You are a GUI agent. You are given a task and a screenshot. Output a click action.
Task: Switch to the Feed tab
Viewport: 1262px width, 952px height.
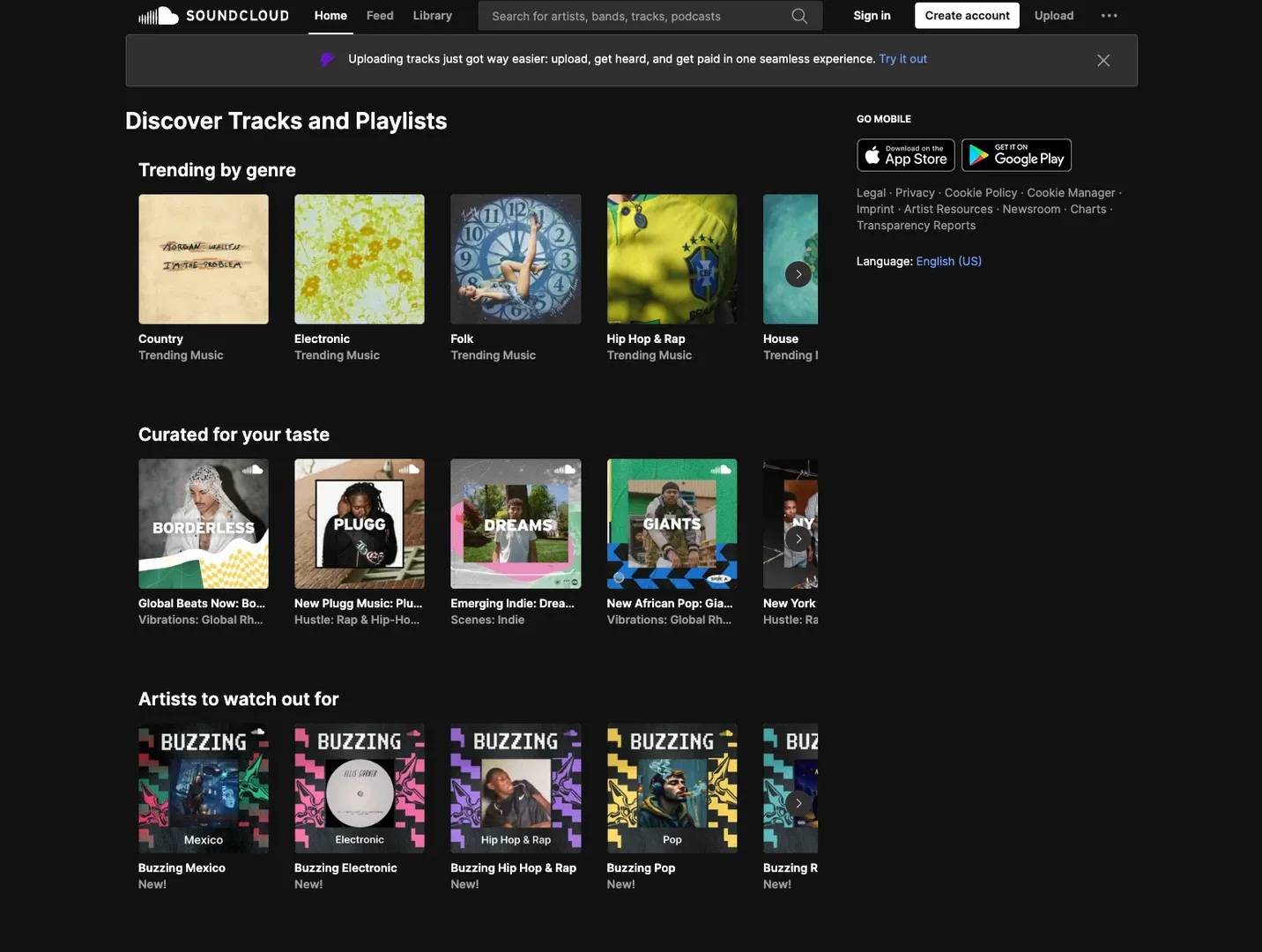(380, 16)
